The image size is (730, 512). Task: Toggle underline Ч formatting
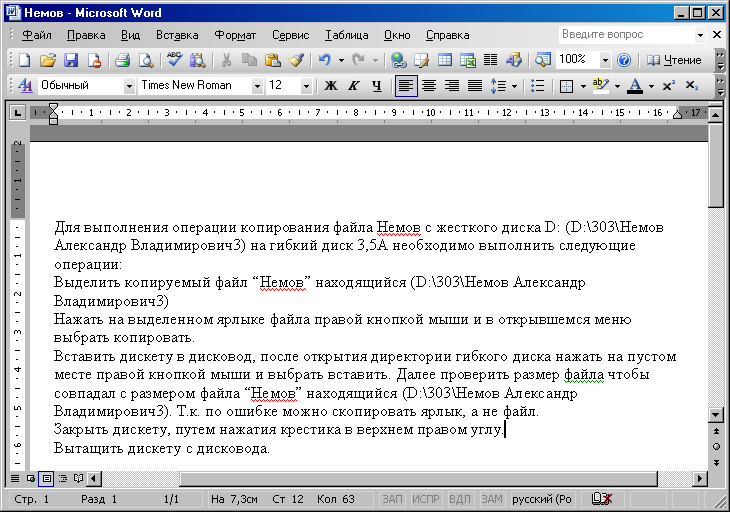click(377, 86)
